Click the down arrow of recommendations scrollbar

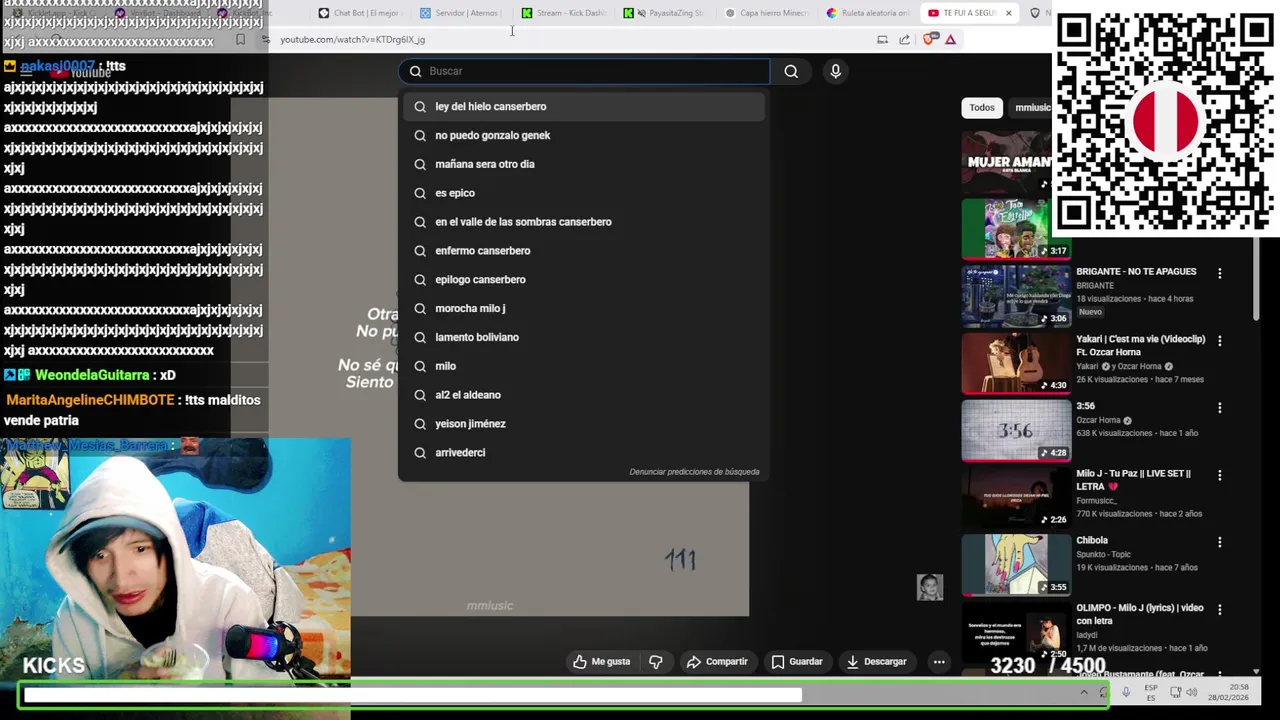pos(1256,673)
